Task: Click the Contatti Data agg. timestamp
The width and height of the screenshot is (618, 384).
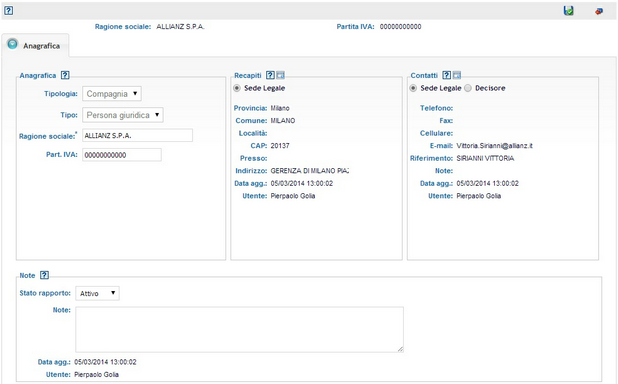Action: [x=488, y=183]
